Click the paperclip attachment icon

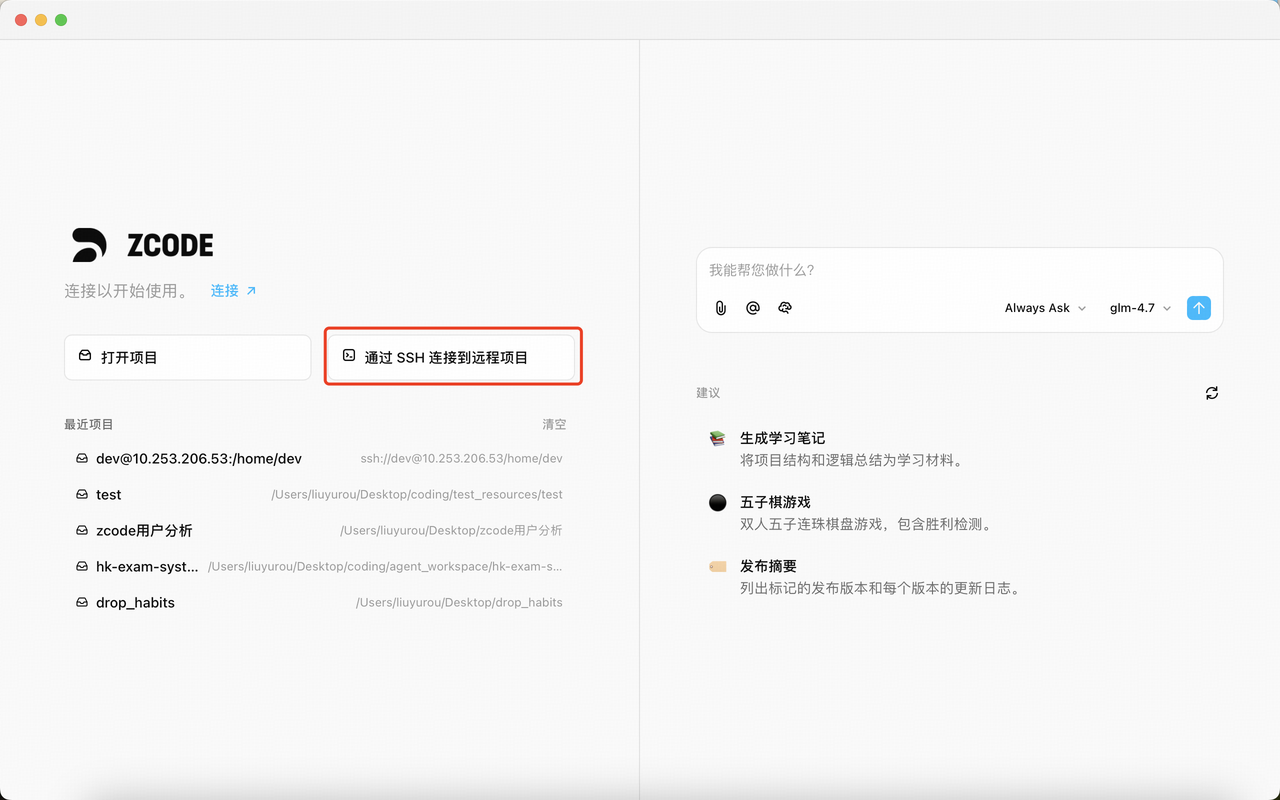point(720,308)
